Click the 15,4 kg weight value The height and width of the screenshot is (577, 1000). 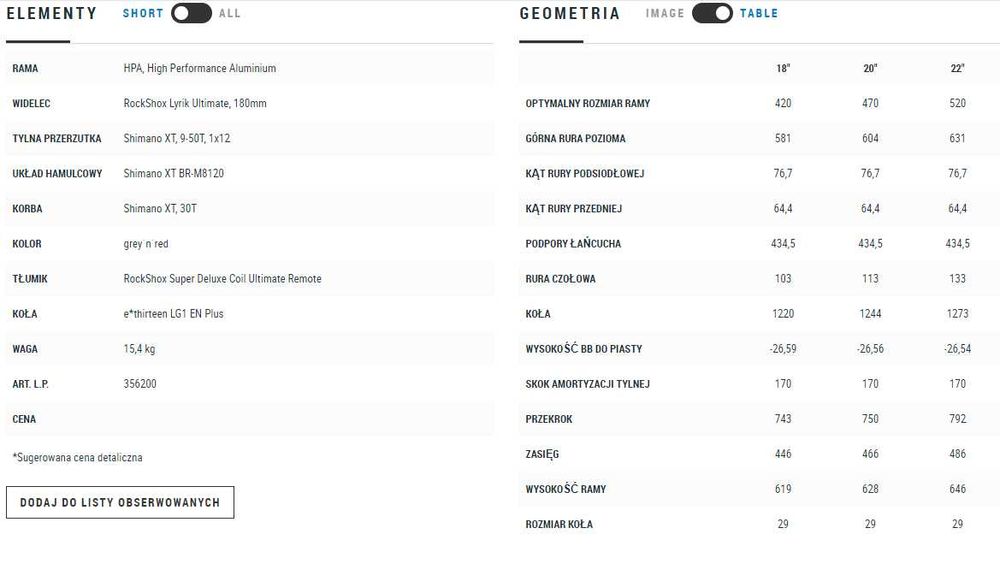click(139, 349)
